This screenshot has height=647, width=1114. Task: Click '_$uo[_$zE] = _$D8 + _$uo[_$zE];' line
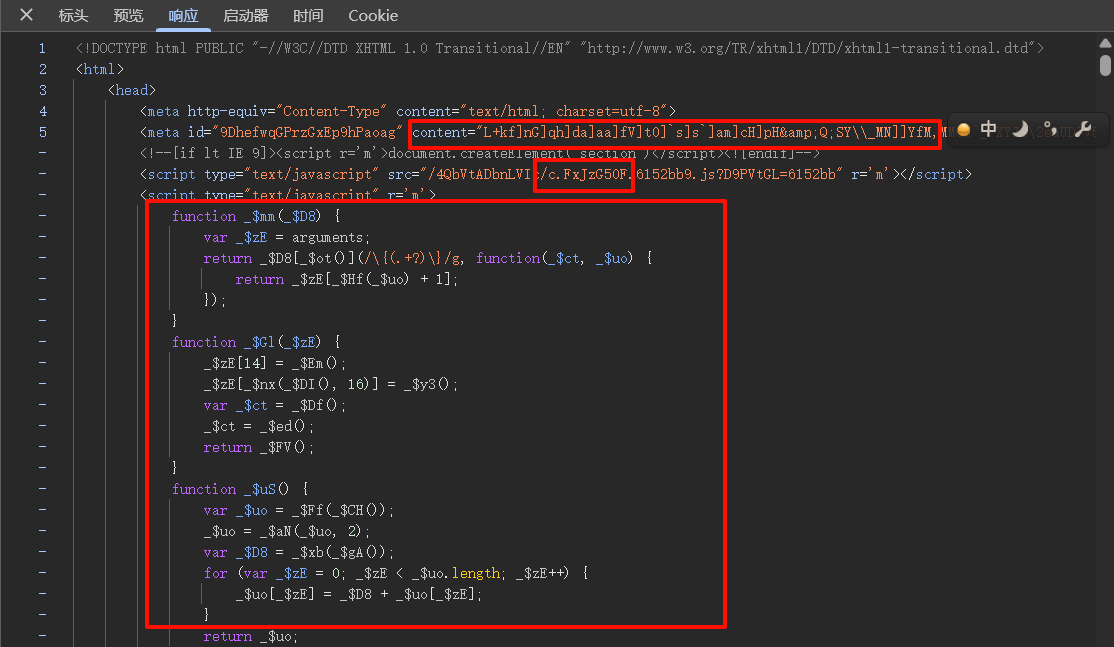pyautogui.click(x=359, y=594)
